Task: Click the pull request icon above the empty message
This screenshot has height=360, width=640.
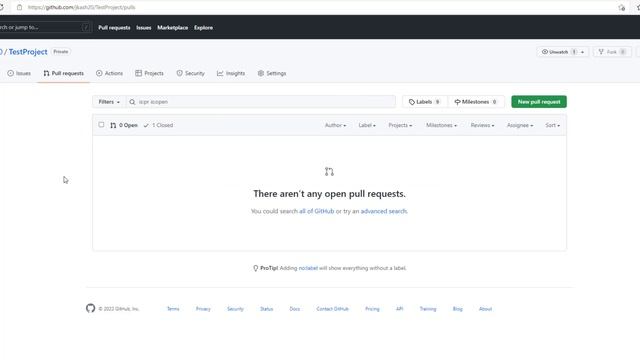Action: (329, 171)
